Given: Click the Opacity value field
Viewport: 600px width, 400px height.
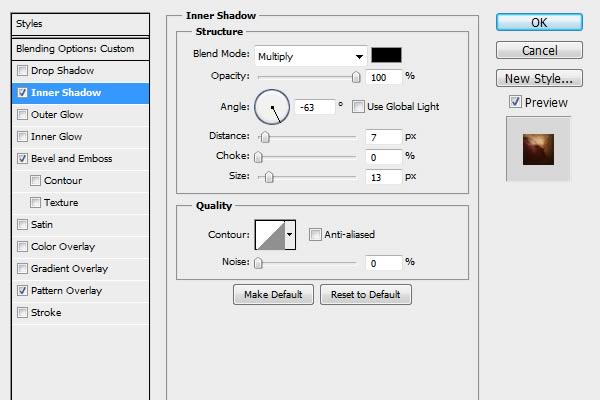Looking at the screenshot, I should tap(384, 77).
